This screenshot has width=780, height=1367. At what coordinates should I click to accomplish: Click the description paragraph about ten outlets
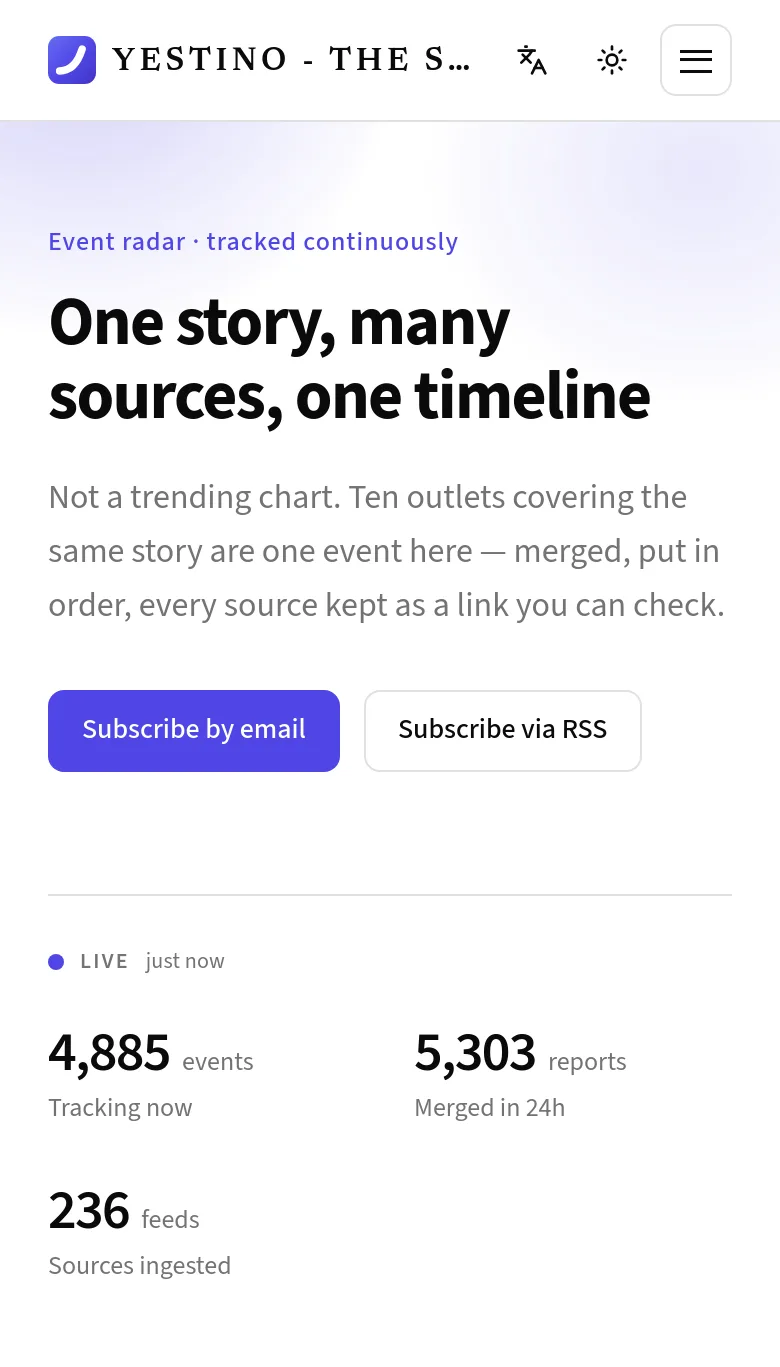pos(387,551)
